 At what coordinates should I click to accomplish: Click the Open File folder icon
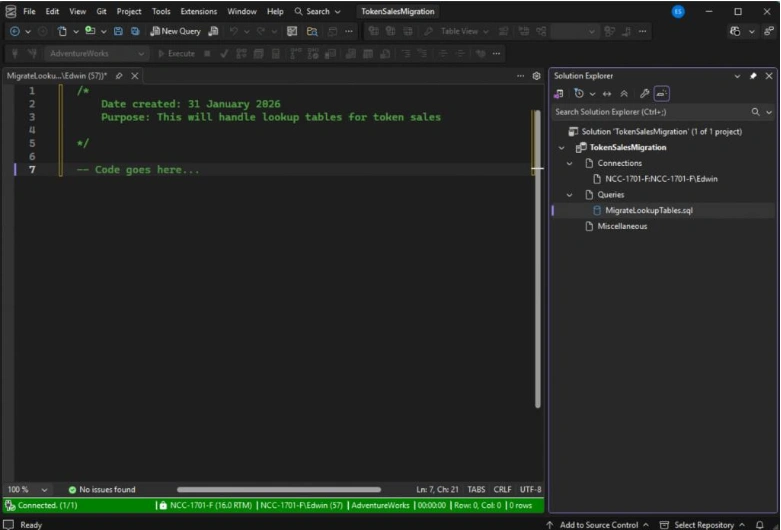[90, 31]
